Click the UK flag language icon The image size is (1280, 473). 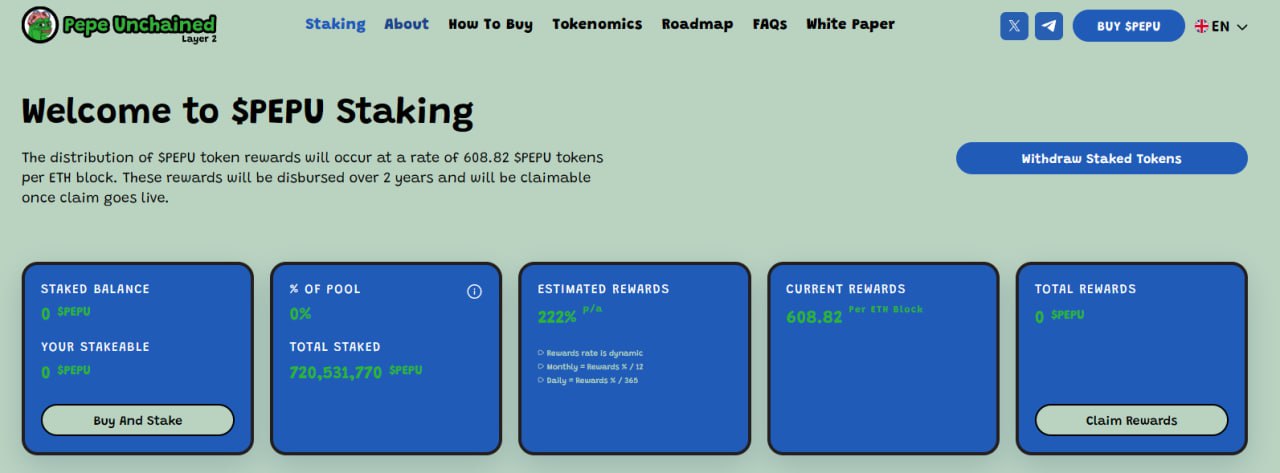pyautogui.click(x=1201, y=26)
